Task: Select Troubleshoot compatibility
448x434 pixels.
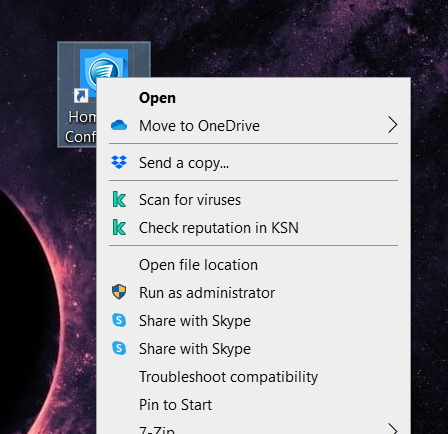Action: (x=254, y=377)
